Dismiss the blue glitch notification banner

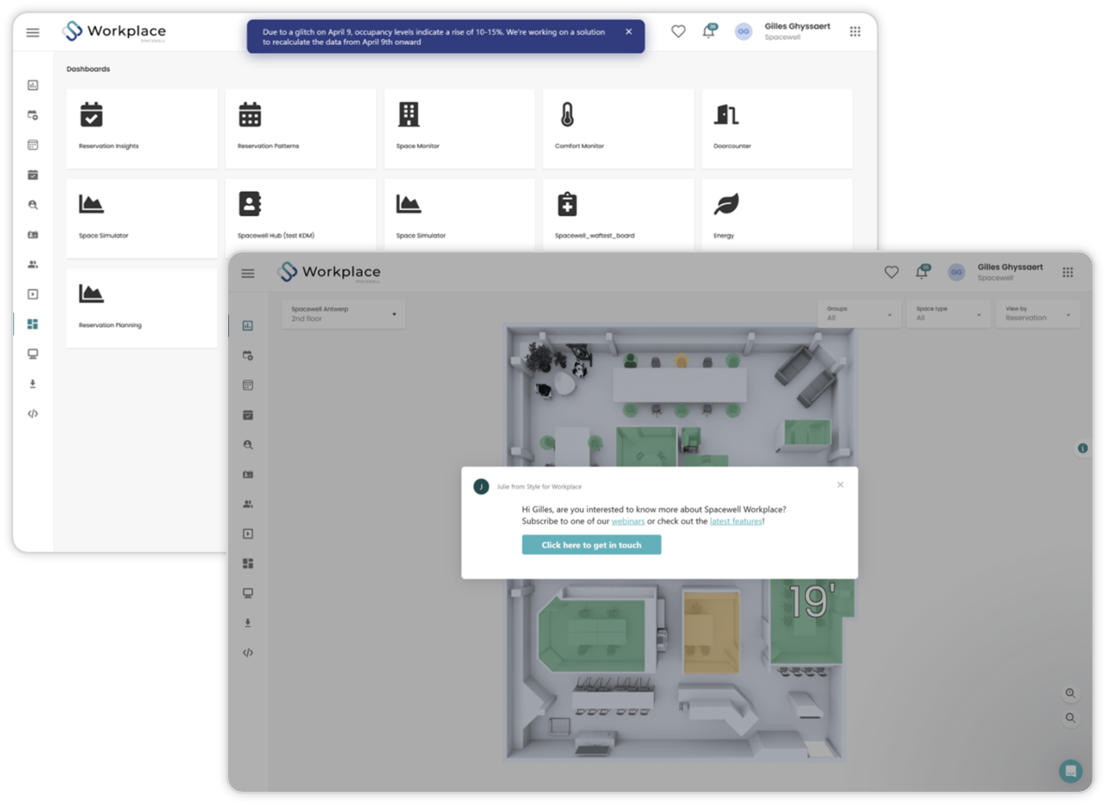[628, 32]
